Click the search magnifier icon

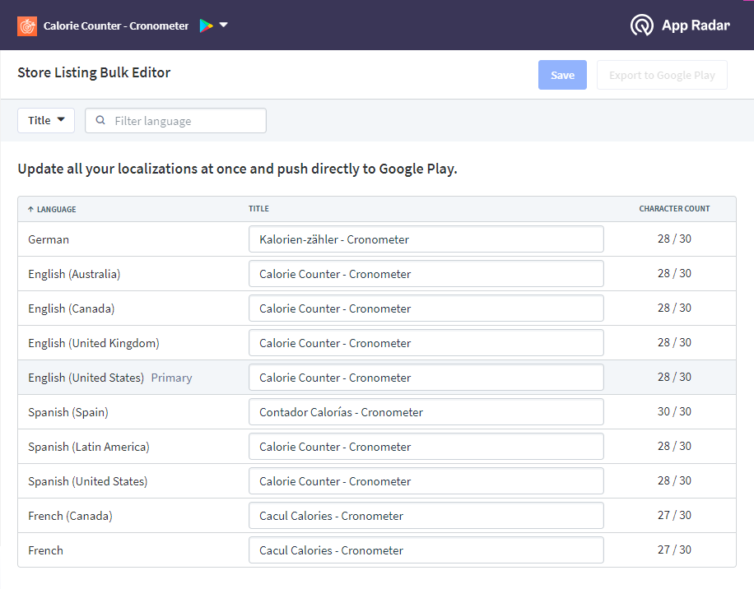(x=100, y=120)
